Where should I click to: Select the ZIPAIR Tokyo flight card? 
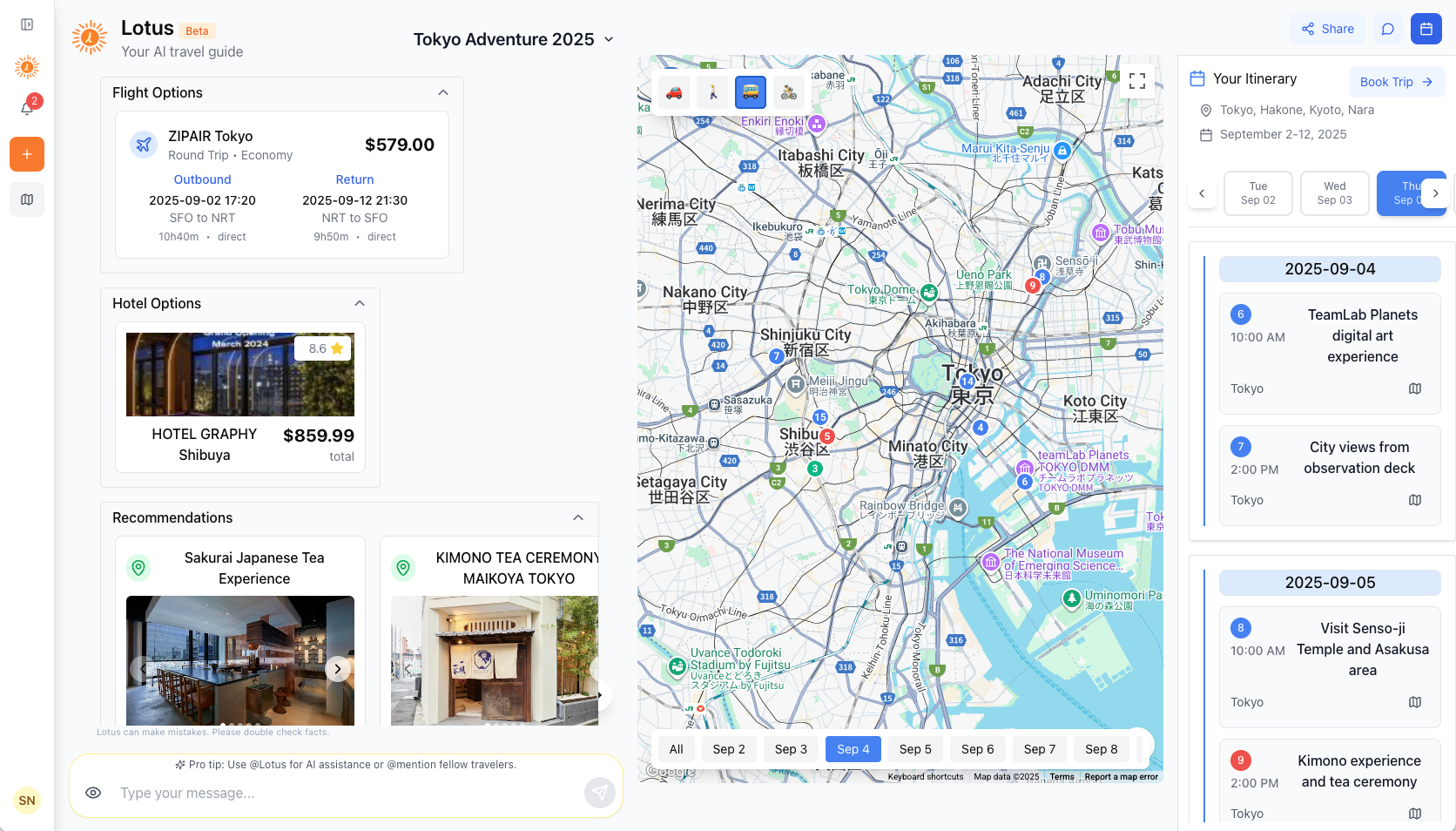click(282, 185)
